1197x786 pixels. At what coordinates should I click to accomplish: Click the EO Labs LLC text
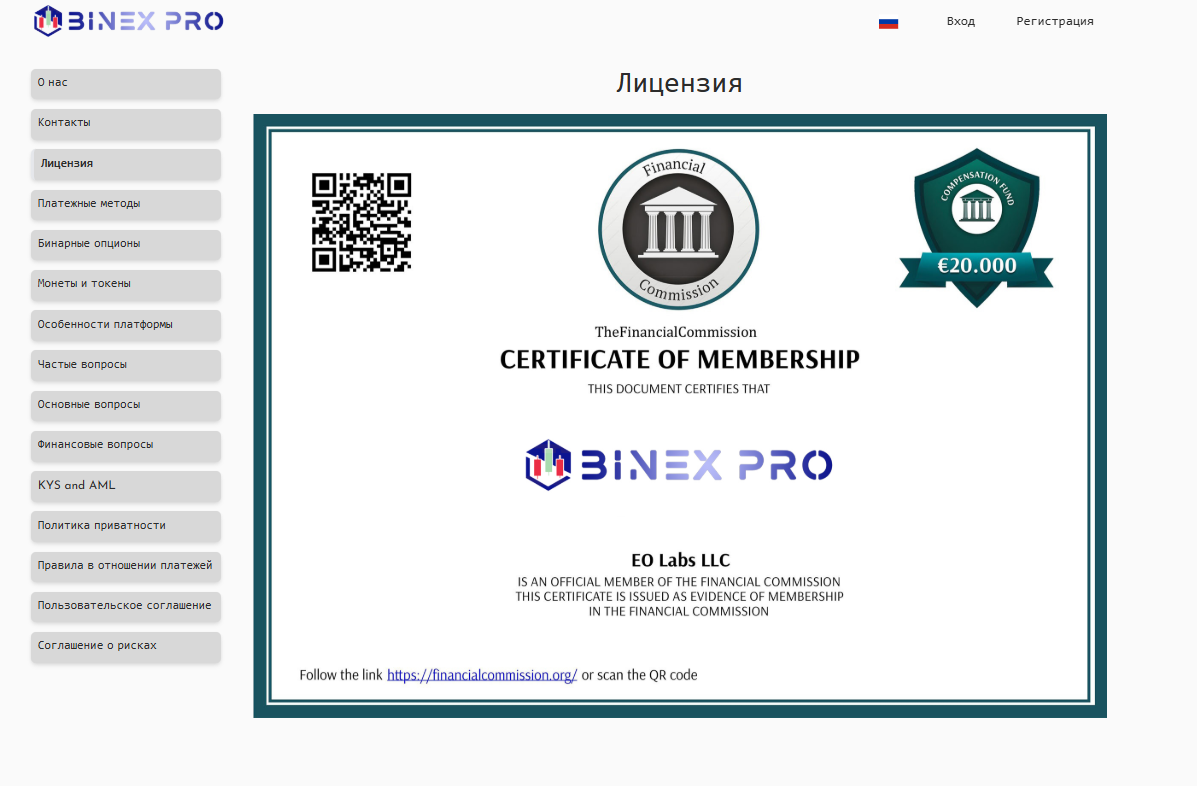tap(680, 560)
